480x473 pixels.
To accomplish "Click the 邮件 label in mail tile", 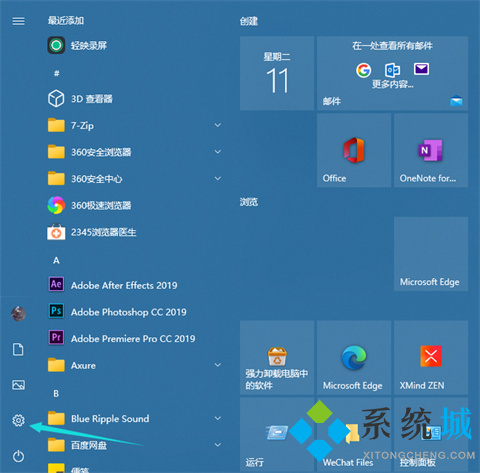I will (332, 101).
